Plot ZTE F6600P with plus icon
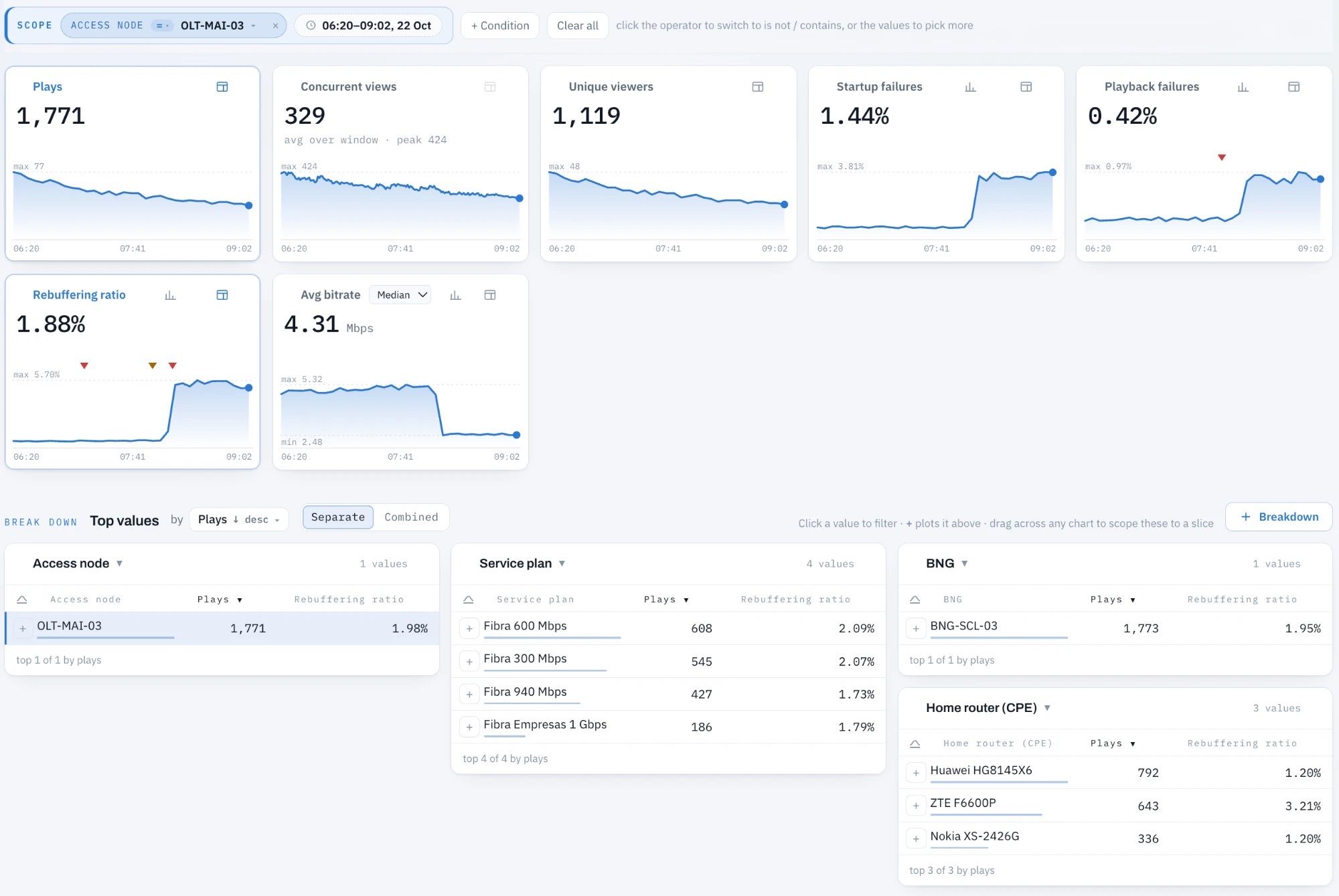 click(916, 806)
